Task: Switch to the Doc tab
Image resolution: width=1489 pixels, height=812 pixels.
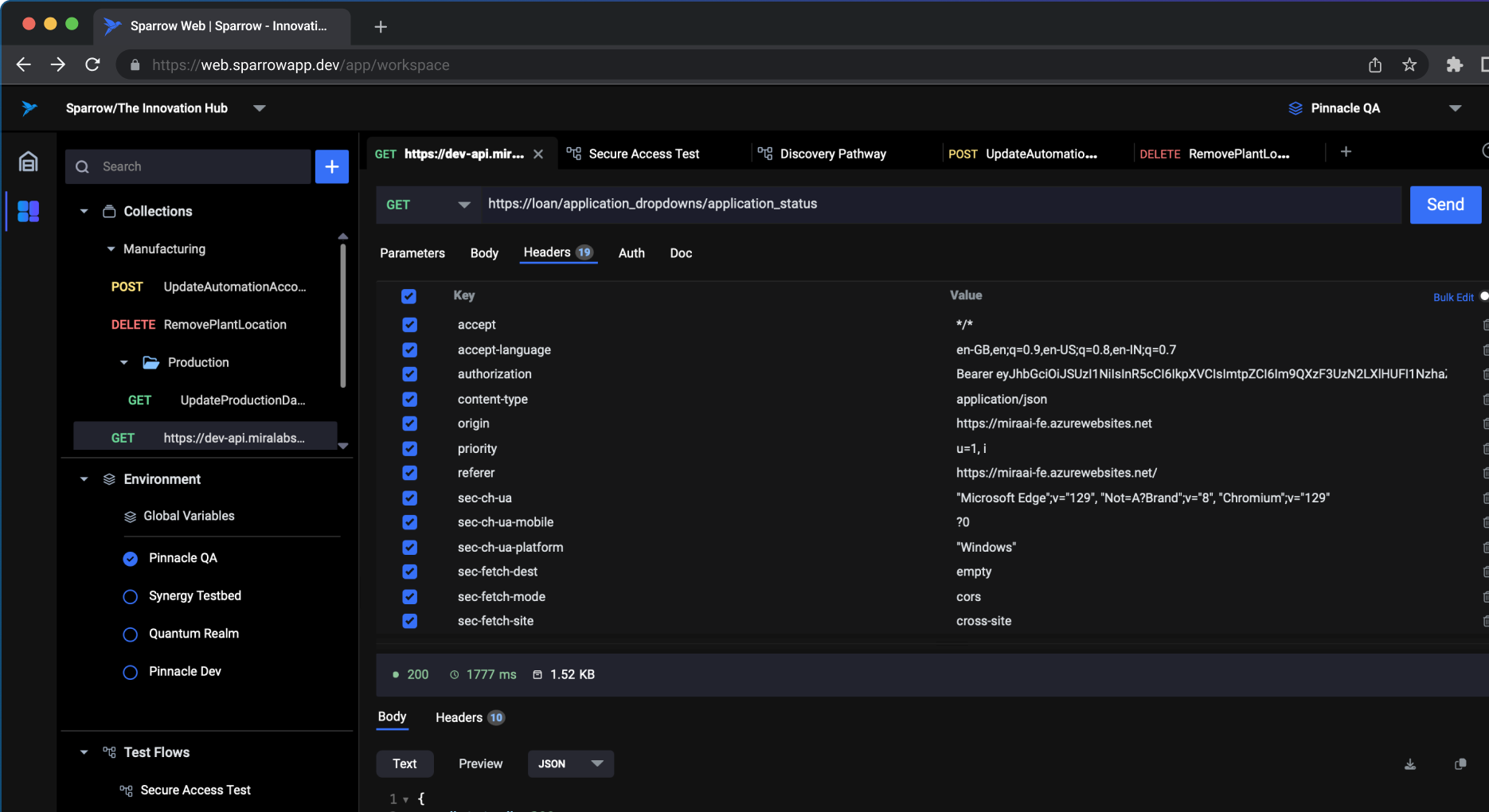Action: [x=681, y=253]
